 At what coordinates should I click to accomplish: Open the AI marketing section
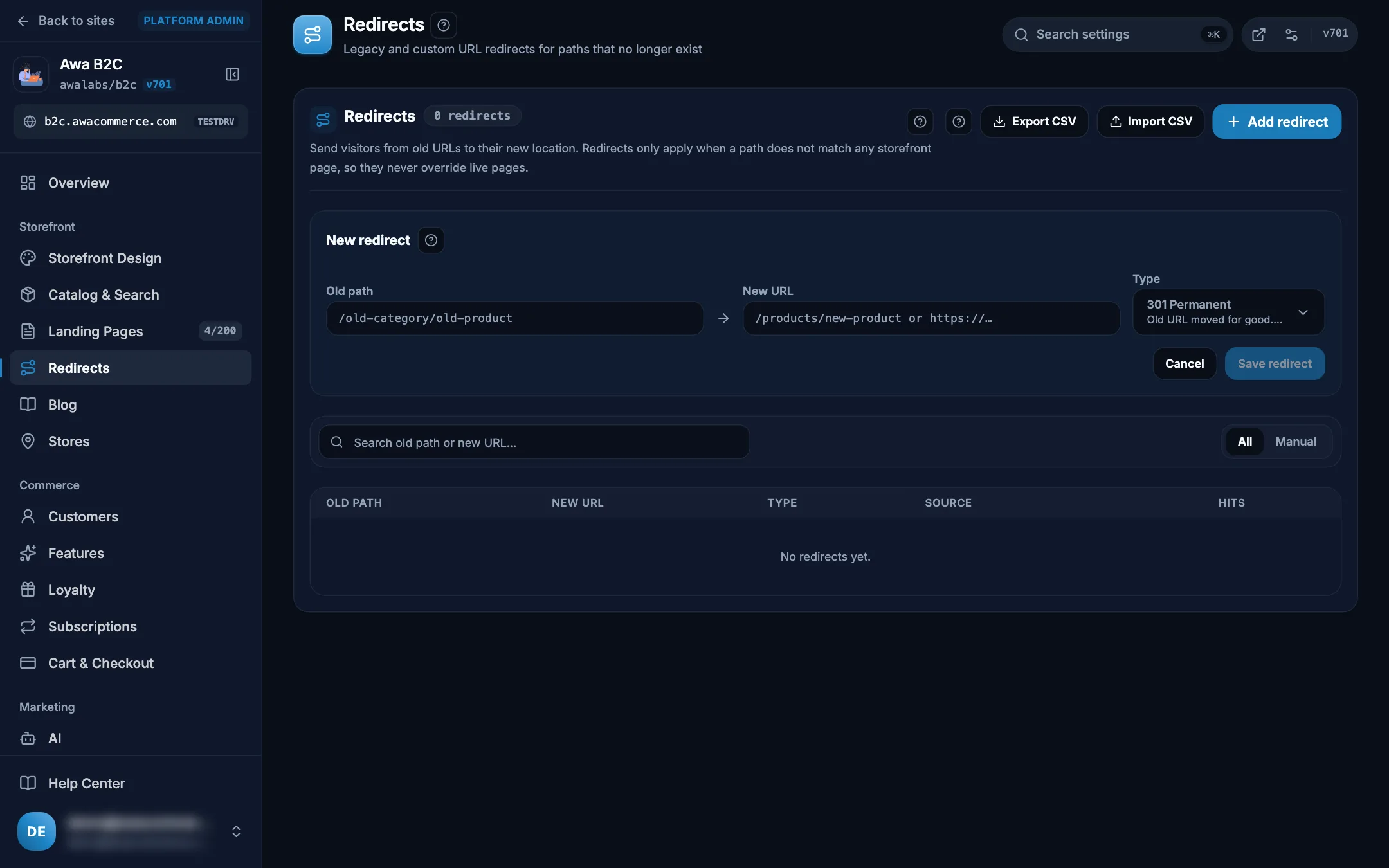[x=131, y=738]
